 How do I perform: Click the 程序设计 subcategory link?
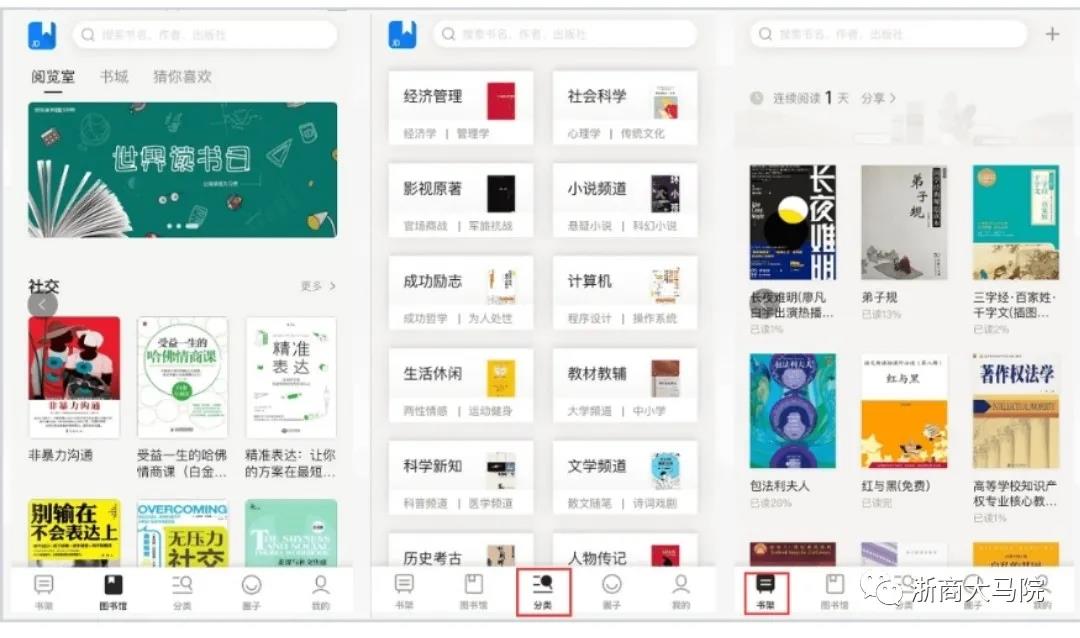coord(590,318)
